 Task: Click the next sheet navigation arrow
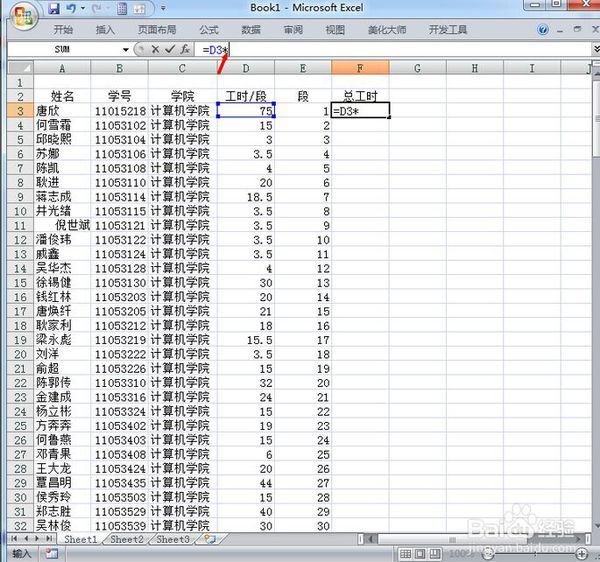(x=37, y=539)
